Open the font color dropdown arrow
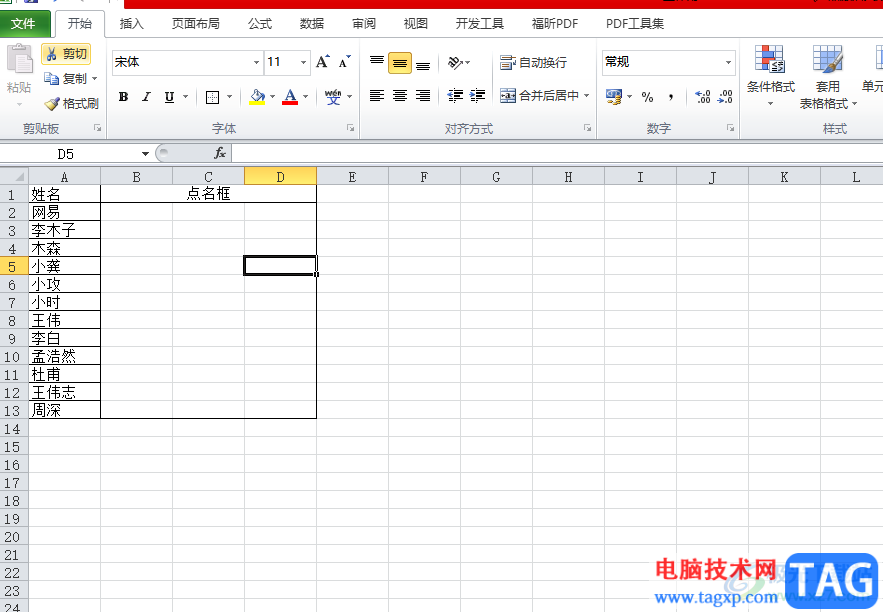Image resolution: width=883 pixels, height=612 pixels. click(x=306, y=97)
